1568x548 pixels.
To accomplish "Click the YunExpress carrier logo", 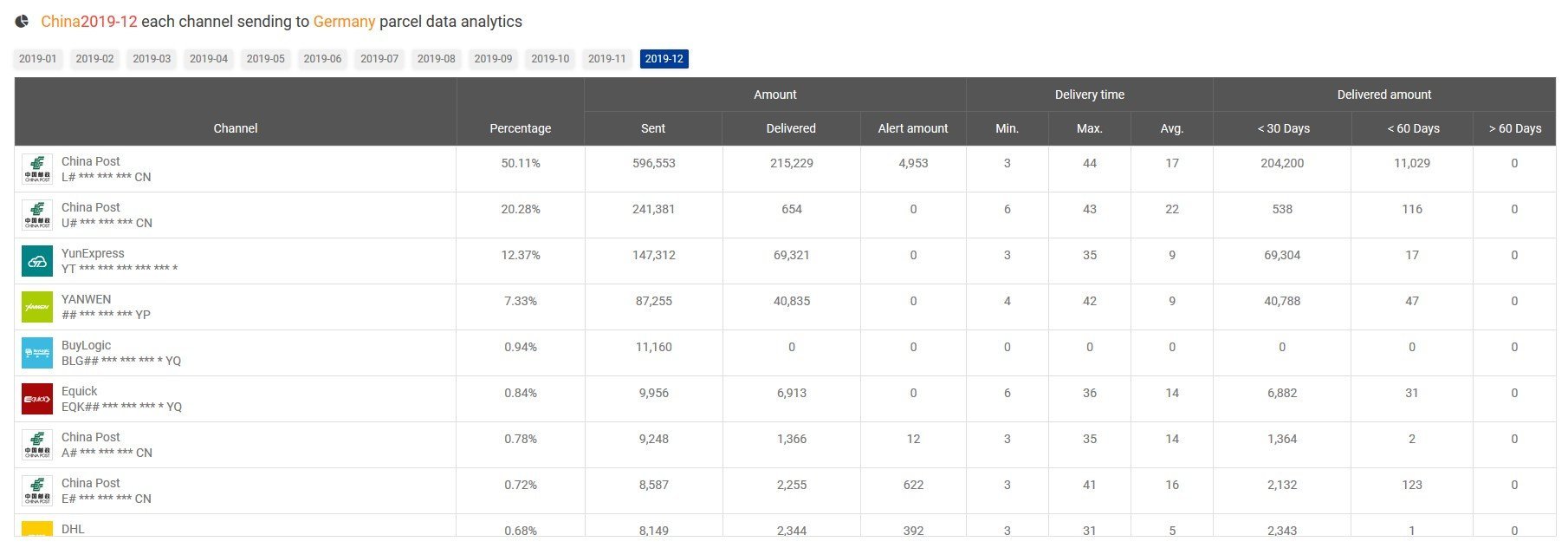I will click(37, 261).
